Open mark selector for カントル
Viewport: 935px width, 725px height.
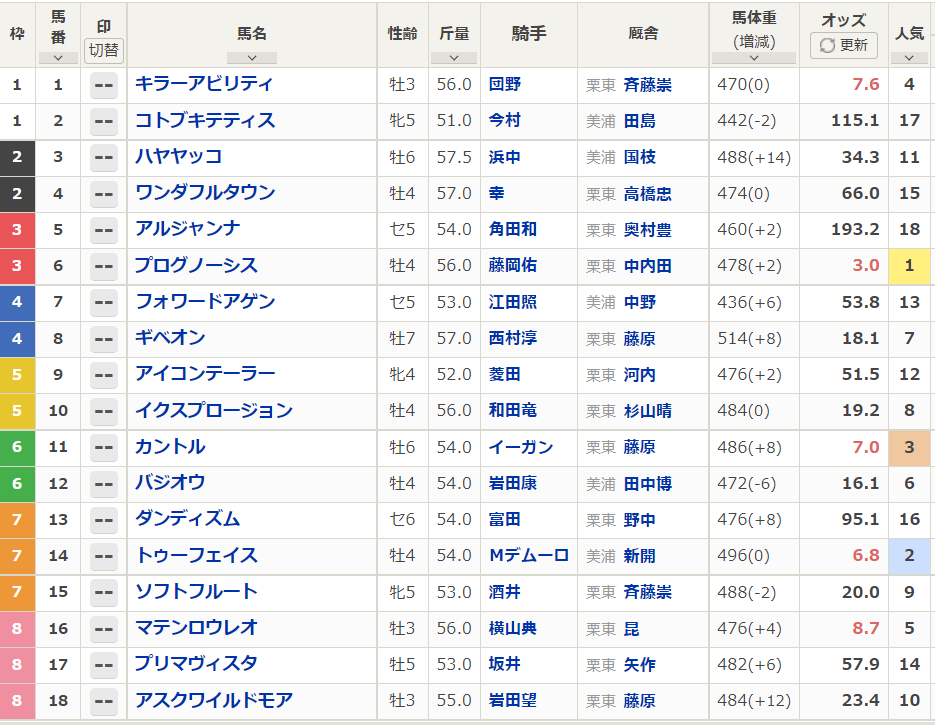pyautogui.click(x=104, y=447)
